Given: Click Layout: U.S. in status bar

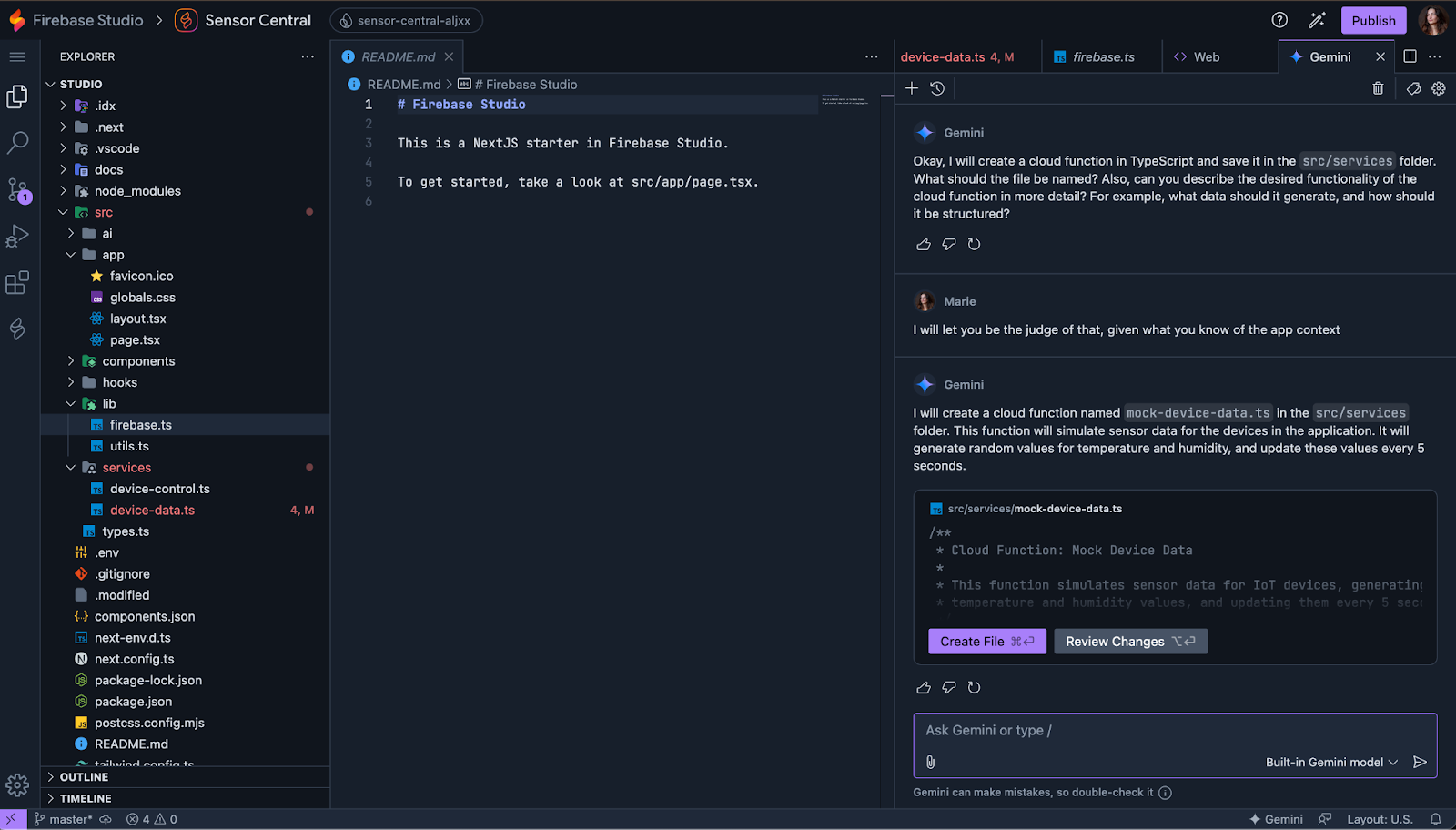Looking at the screenshot, I should (1380, 819).
